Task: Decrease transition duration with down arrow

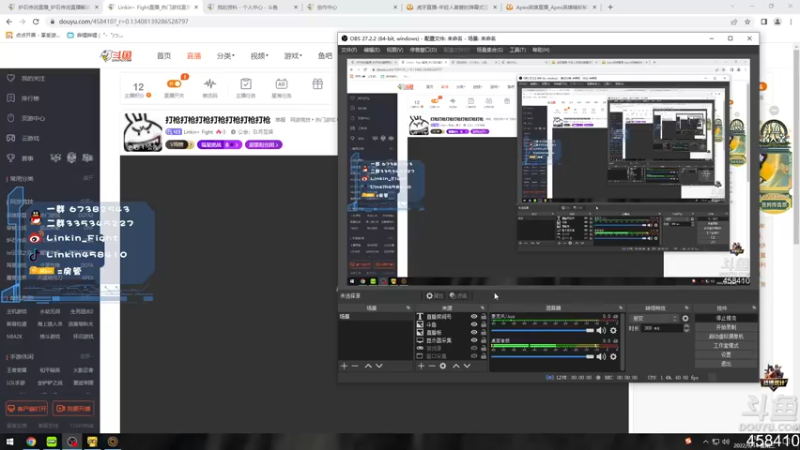Action: pos(686,331)
